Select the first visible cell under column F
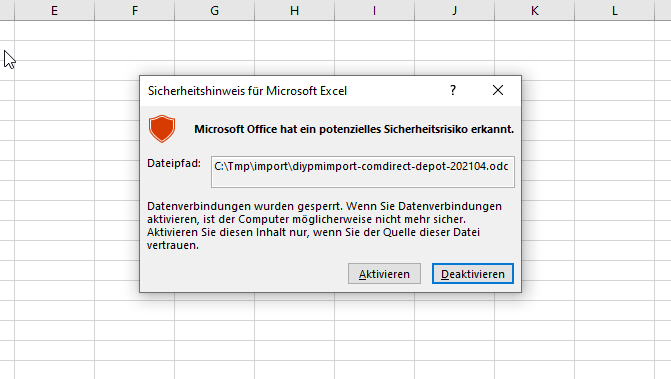This screenshot has height=379, width=671. (134, 30)
